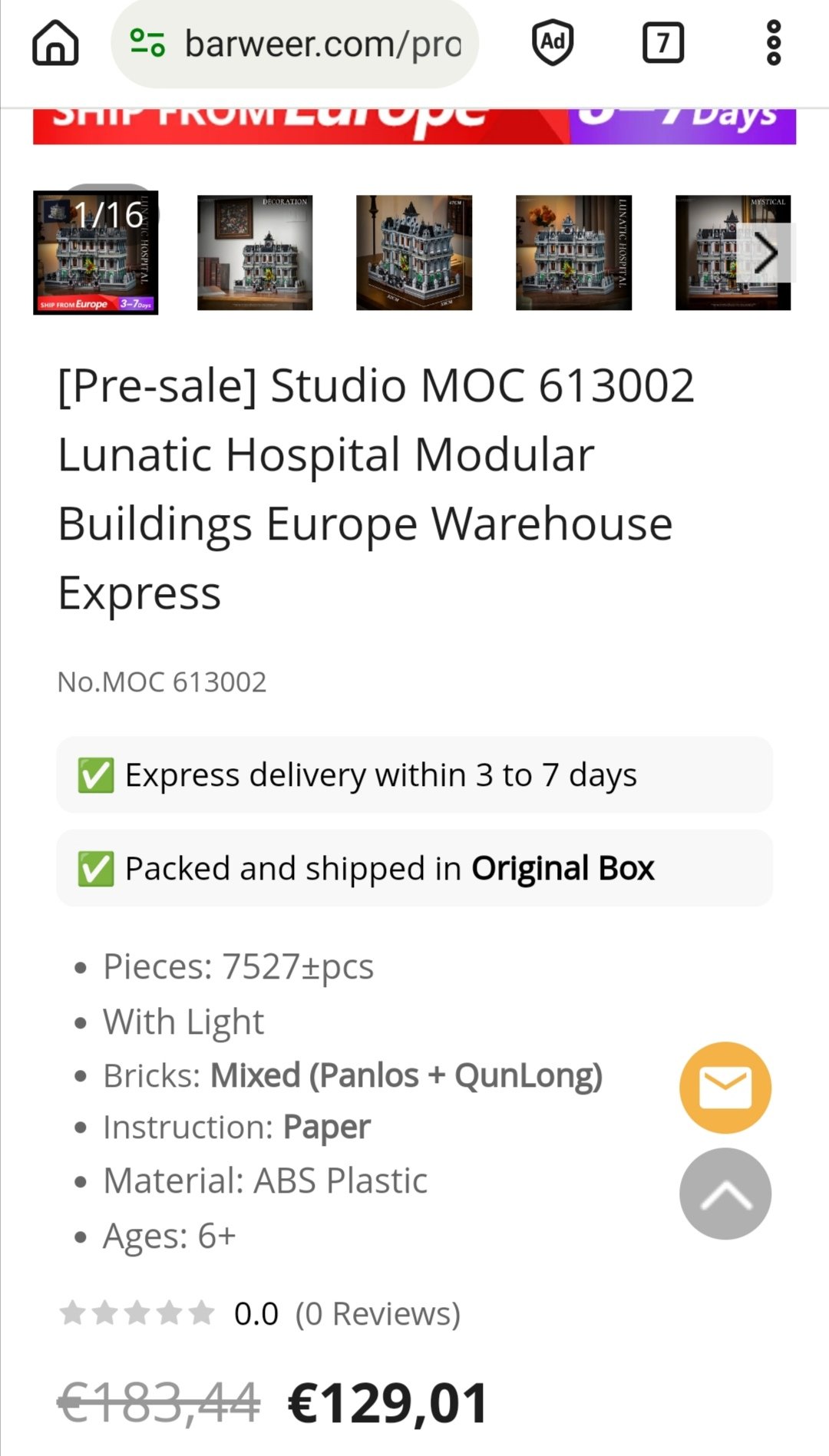Open the tab switcher showing 7 tabs
The width and height of the screenshot is (829, 1456).
pos(662,43)
